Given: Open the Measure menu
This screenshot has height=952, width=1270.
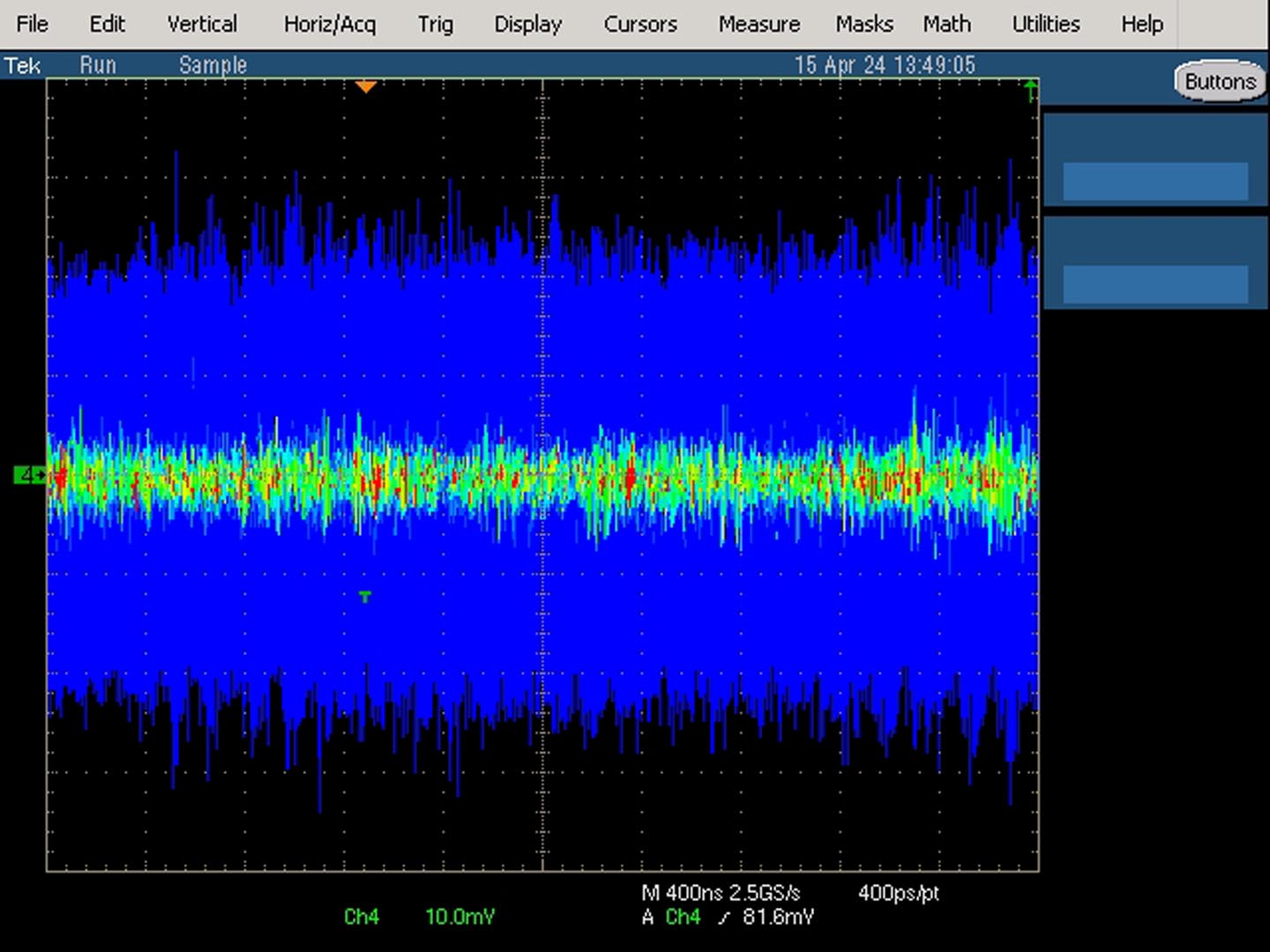Looking at the screenshot, I should click(759, 24).
